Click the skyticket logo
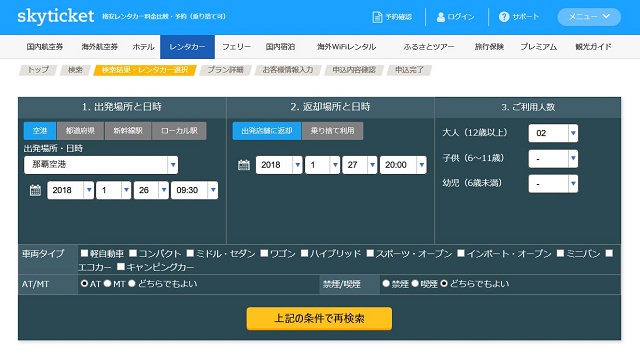Viewport: 640px width, 360px height. pos(56,16)
